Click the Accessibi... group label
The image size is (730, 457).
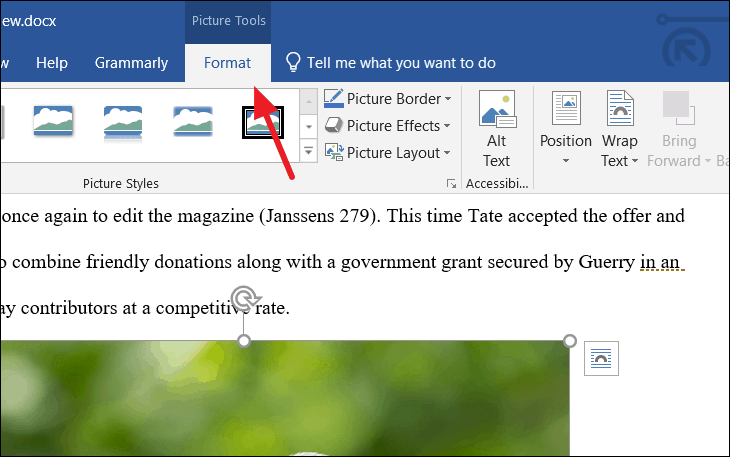coord(497,184)
